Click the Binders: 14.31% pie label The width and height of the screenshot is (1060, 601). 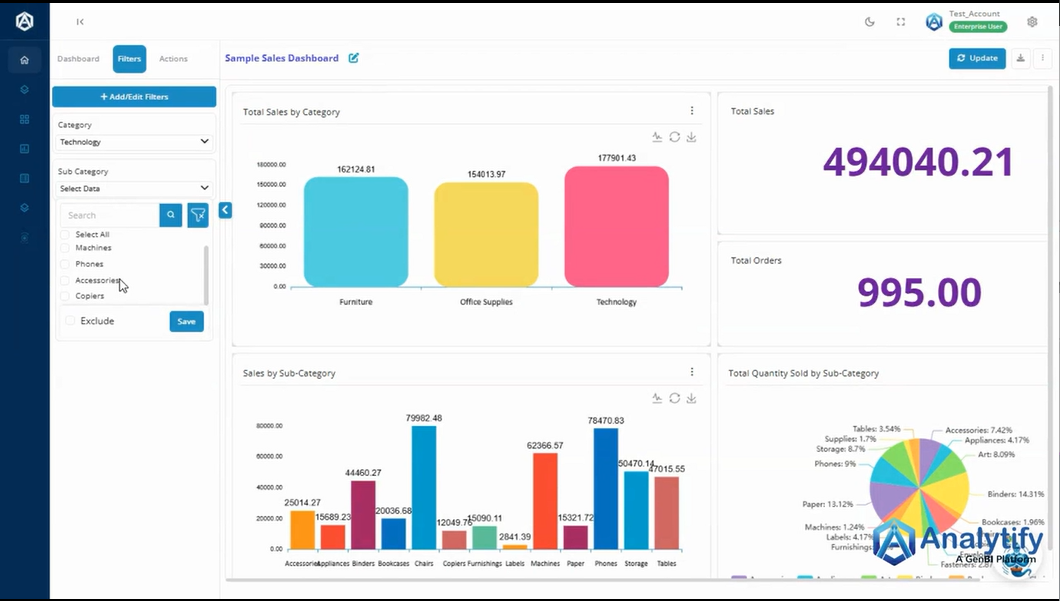pyautogui.click(x=1015, y=494)
